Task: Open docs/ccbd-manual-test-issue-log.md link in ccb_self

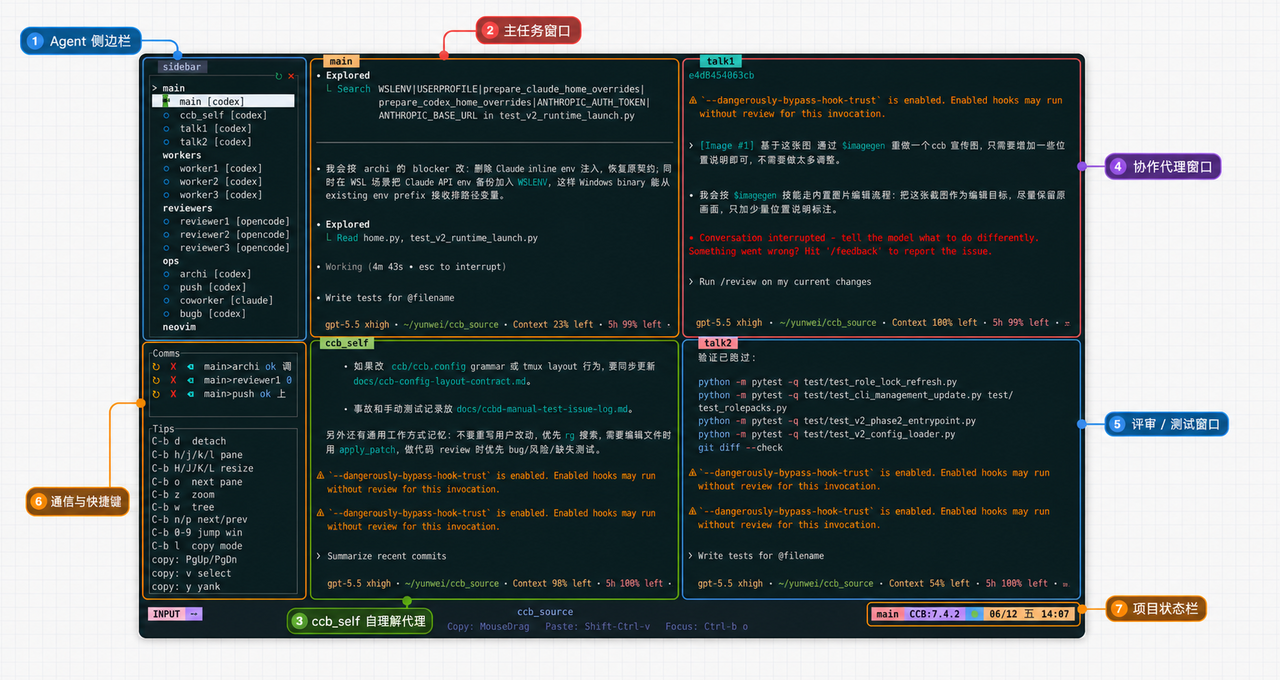Action: tap(544, 409)
